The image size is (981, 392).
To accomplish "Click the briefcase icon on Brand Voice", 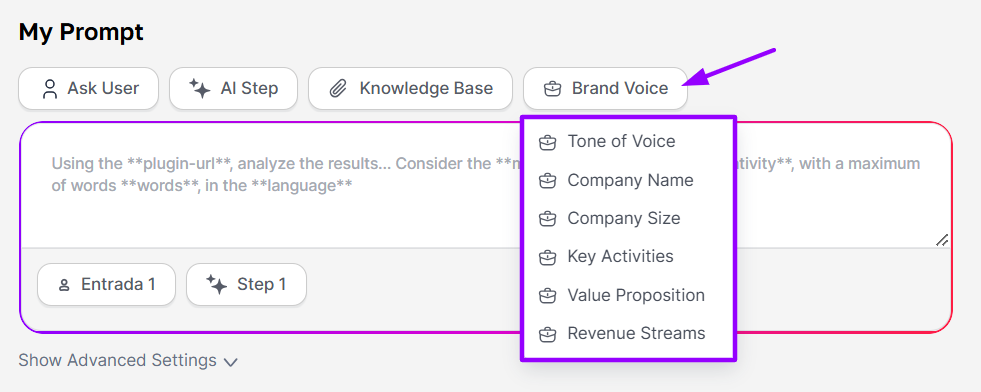I will click(552, 89).
